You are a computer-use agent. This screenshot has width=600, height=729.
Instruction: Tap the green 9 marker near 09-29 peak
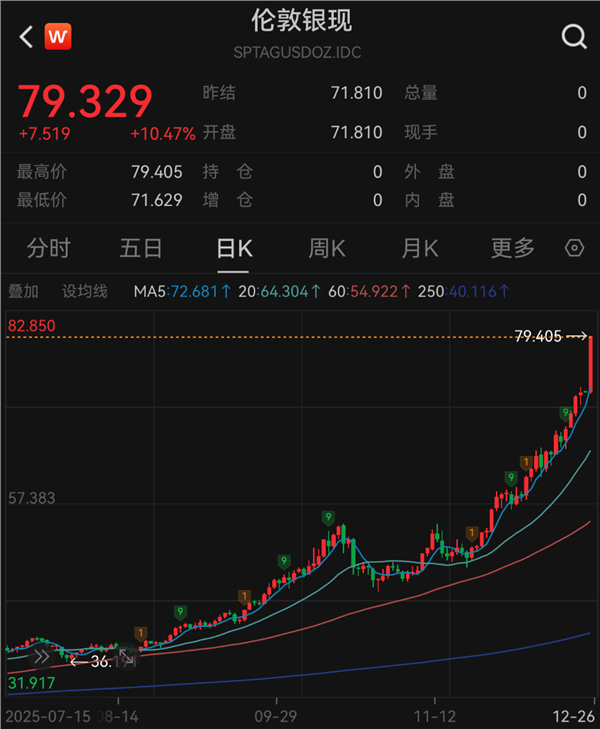(x=327, y=517)
